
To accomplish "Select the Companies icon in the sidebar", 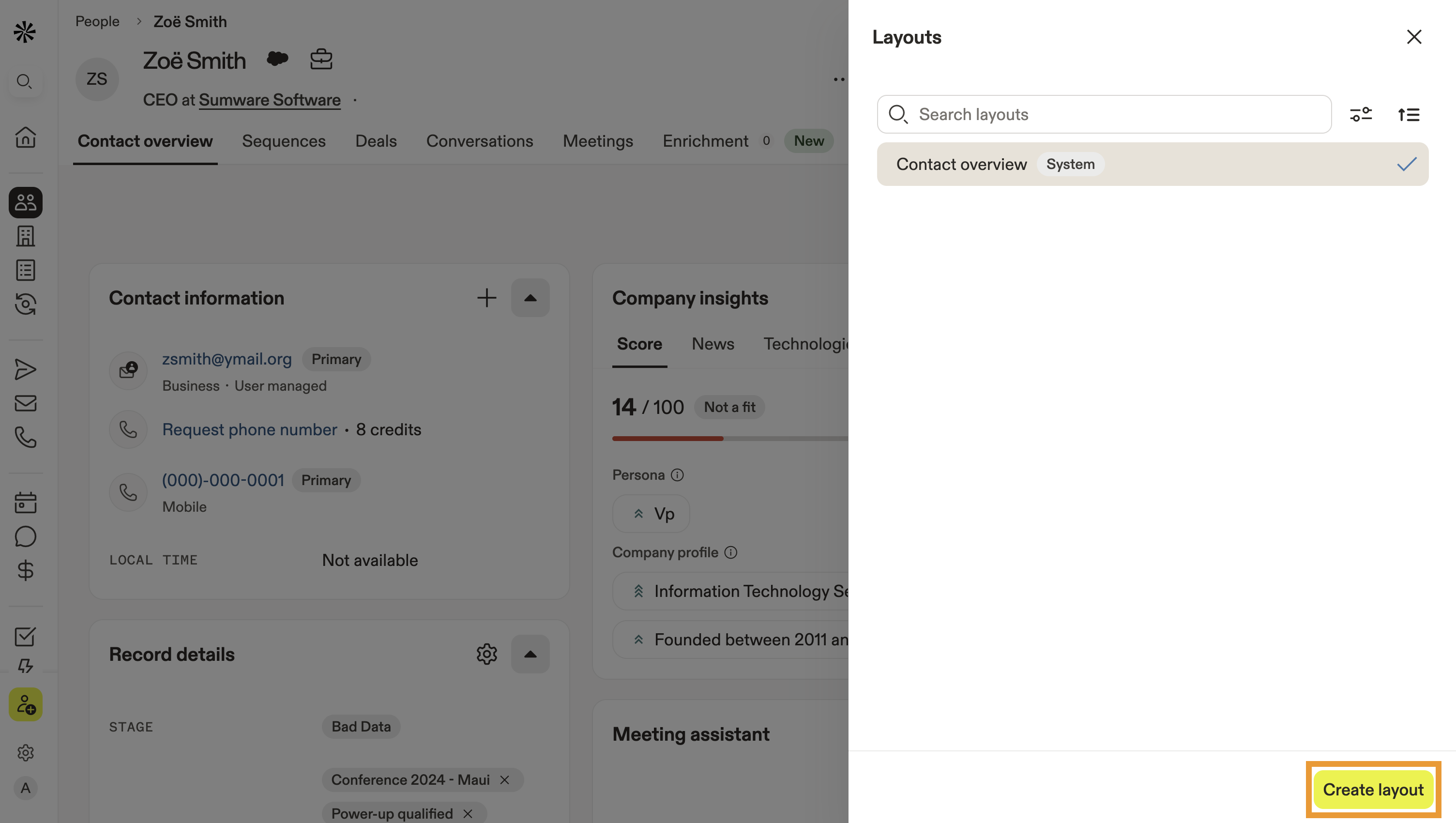I will [26, 236].
